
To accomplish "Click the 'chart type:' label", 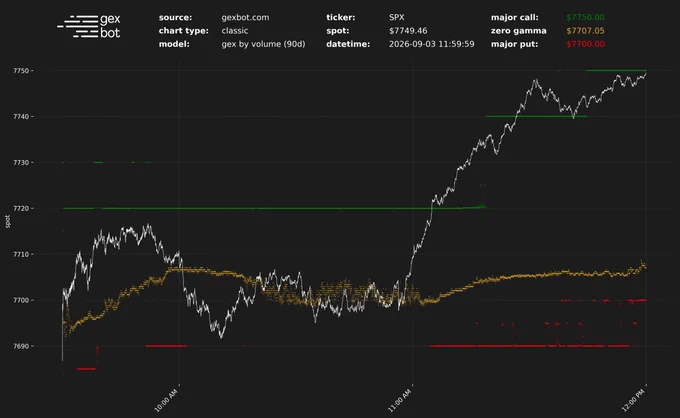I will 183,31.
